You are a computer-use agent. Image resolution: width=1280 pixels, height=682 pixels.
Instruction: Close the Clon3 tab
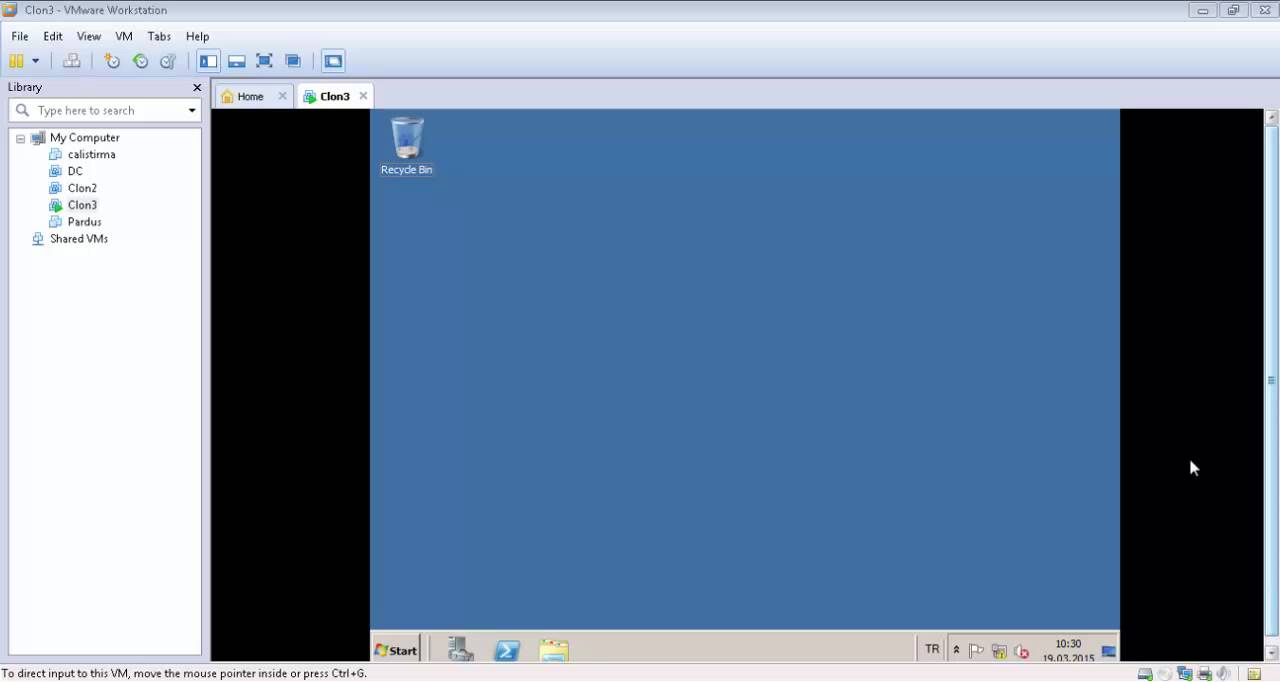point(363,96)
